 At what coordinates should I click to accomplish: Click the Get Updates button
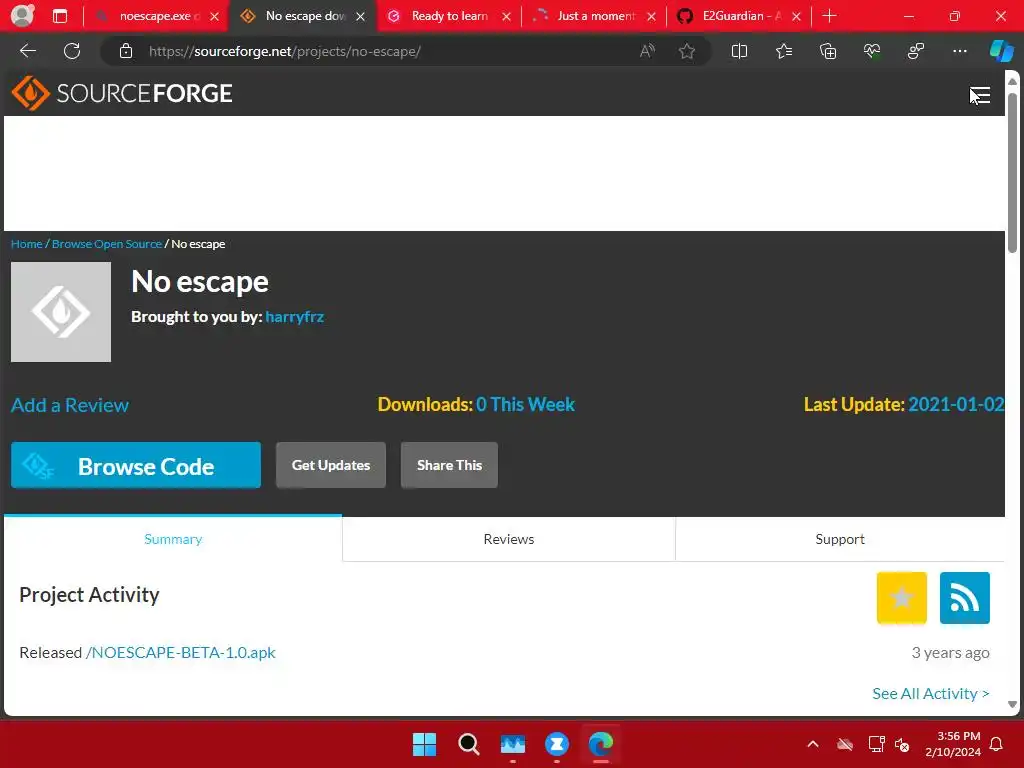pyautogui.click(x=331, y=465)
